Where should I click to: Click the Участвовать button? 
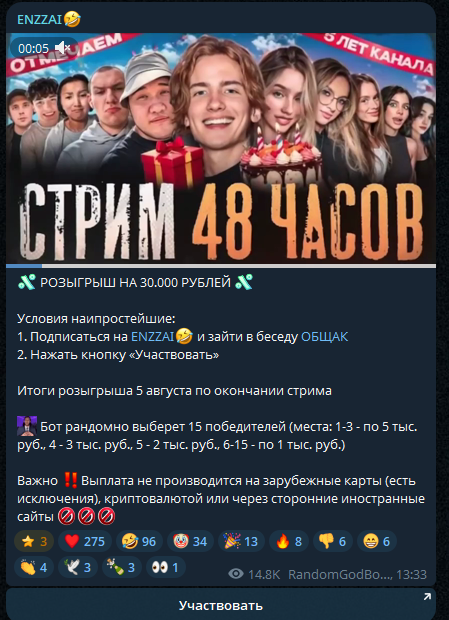pyautogui.click(x=221, y=605)
